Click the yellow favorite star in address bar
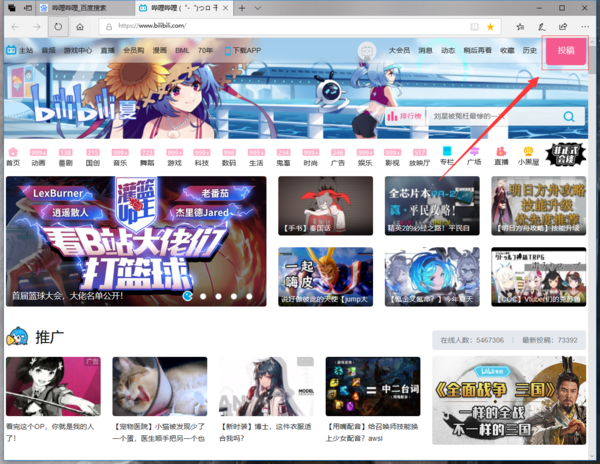 pos(490,27)
